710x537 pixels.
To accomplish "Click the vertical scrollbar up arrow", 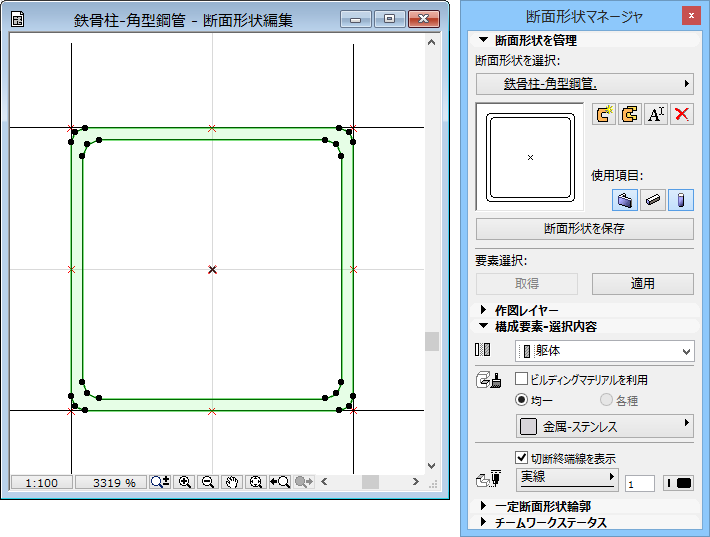I will pyautogui.click(x=432, y=42).
